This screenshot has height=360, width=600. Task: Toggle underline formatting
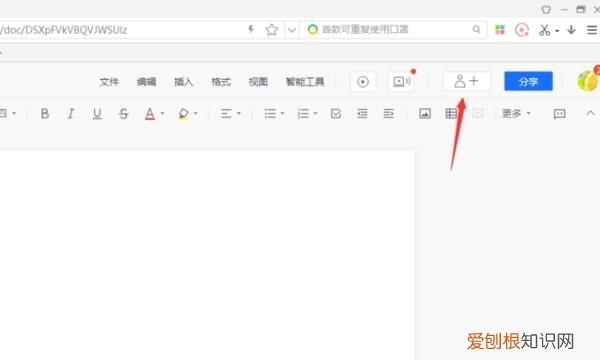pos(97,114)
